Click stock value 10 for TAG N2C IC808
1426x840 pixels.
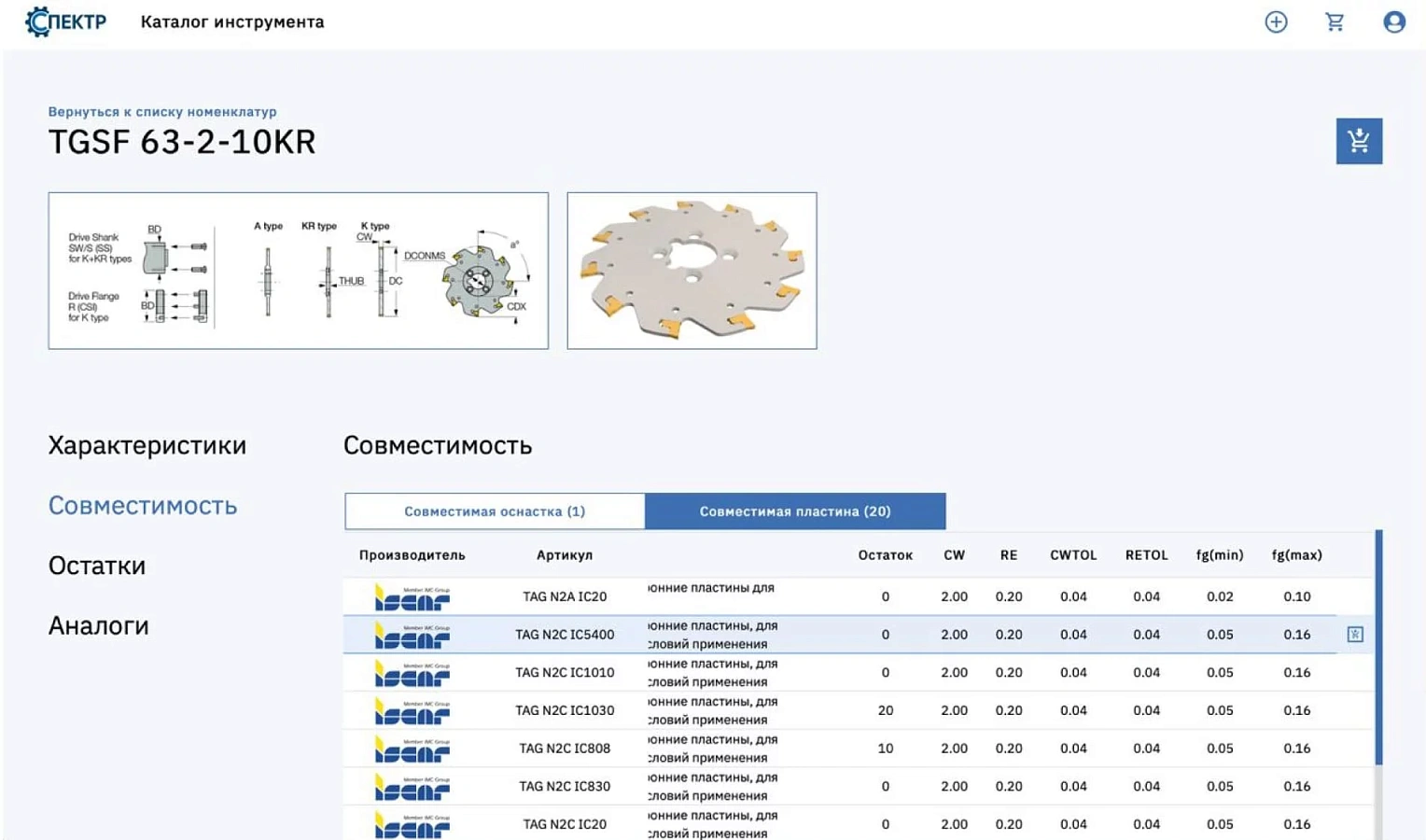[x=886, y=749]
